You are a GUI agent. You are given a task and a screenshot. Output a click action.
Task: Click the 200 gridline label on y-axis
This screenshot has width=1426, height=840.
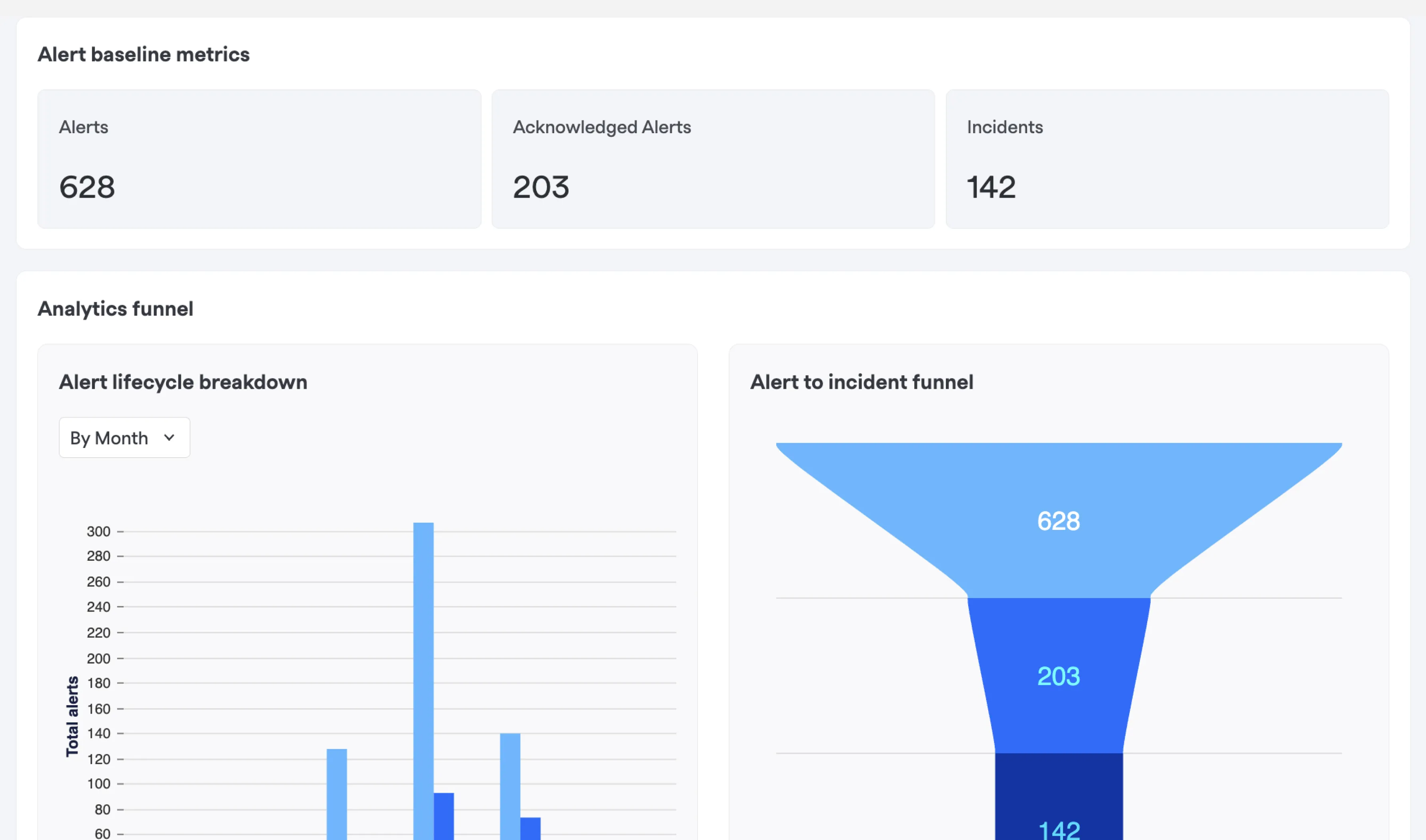pyautogui.click(x=98, y=658)
